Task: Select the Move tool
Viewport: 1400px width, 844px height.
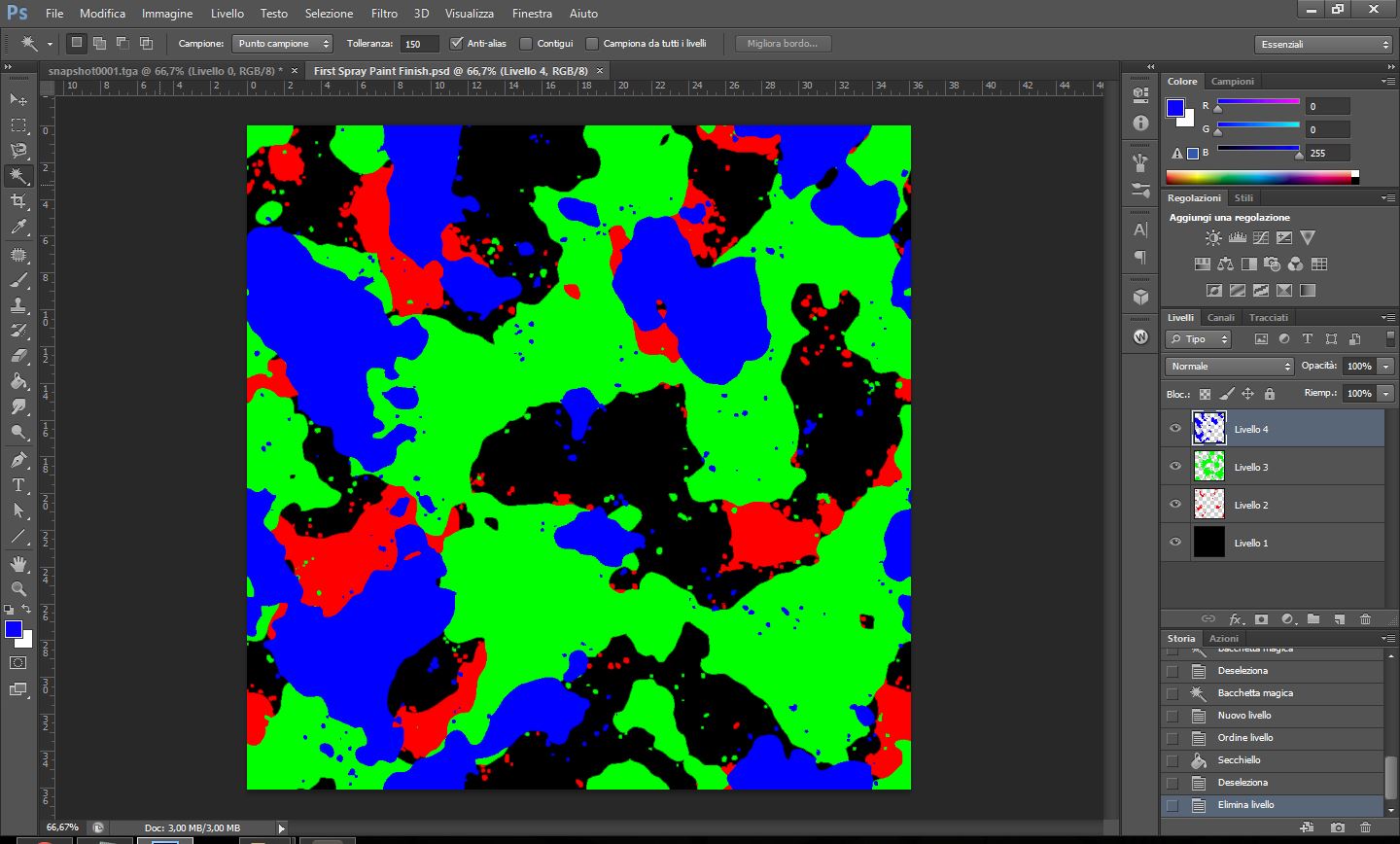Action: (18, 99)
